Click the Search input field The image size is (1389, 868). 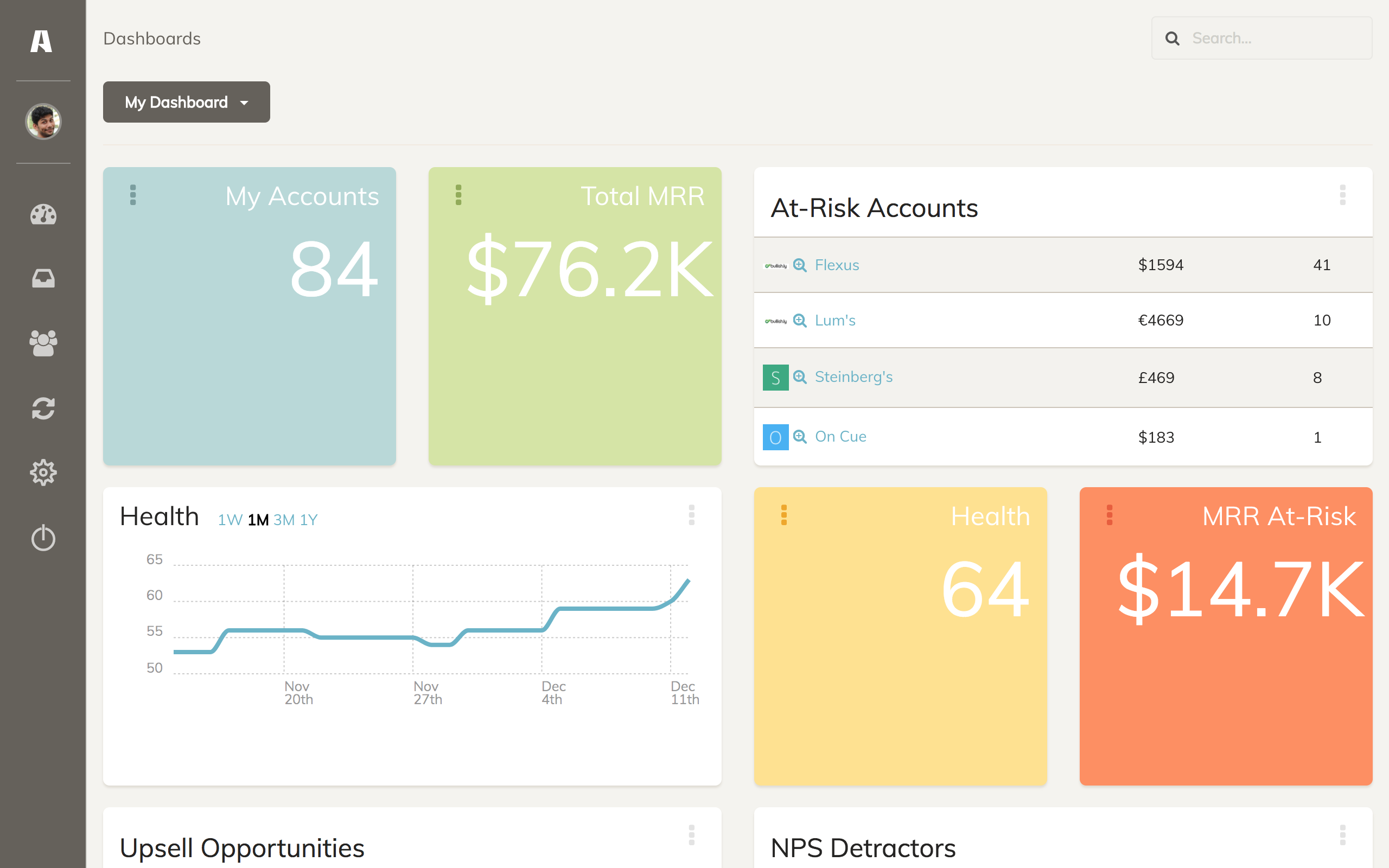pyautogui.click(x=1261, y=38)
